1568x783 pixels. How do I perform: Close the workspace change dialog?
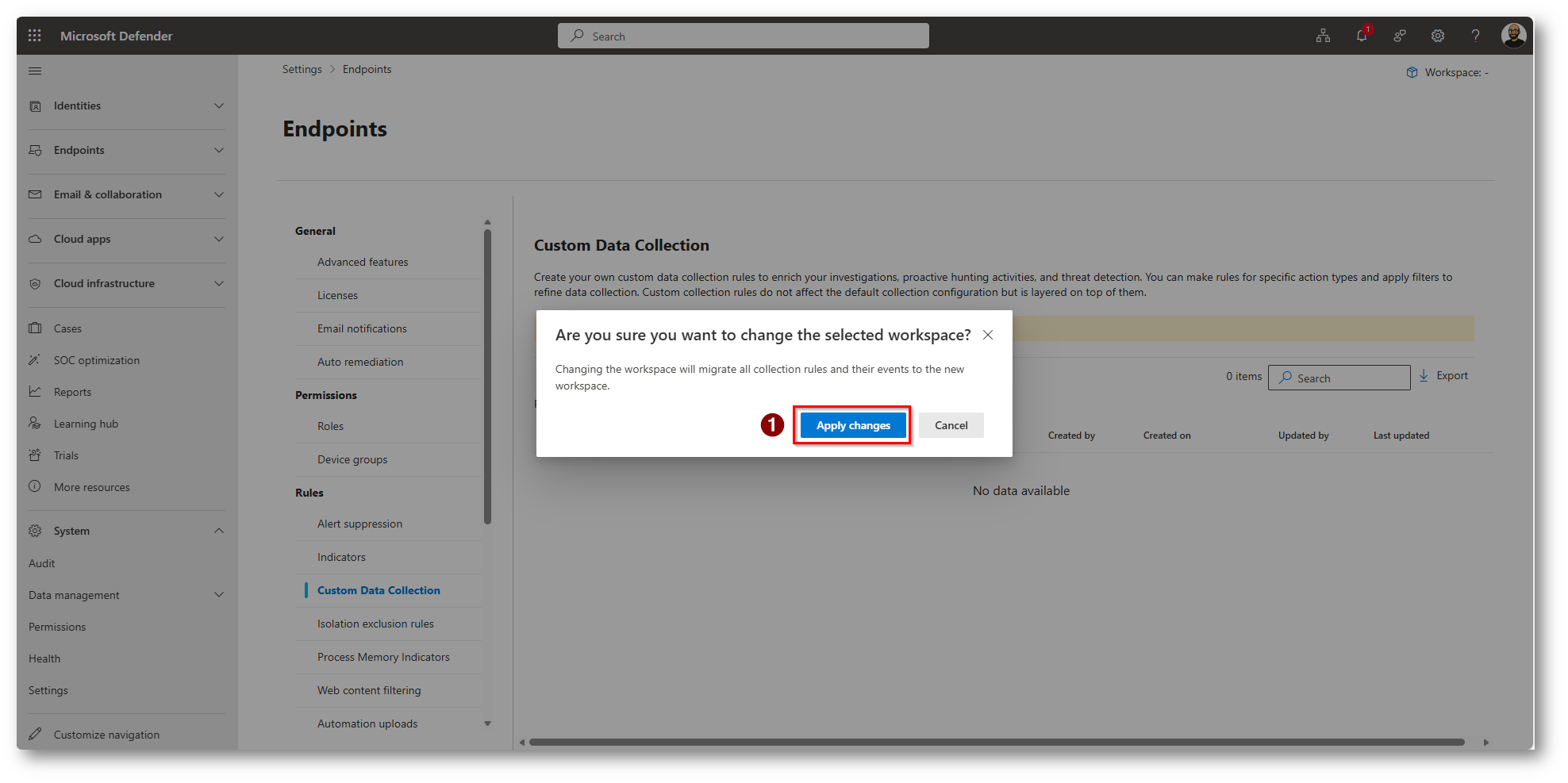(988, 335)
